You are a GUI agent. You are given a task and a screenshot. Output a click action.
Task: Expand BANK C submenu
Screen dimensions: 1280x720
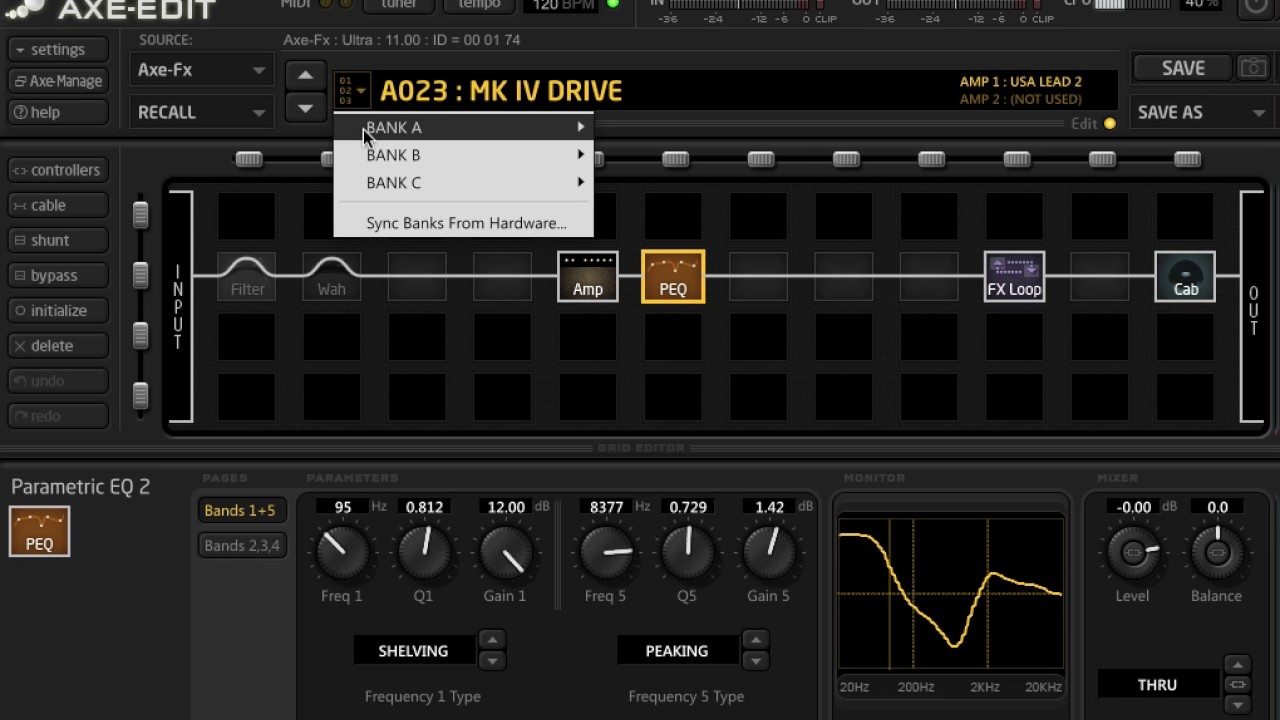tap(464, 183)
